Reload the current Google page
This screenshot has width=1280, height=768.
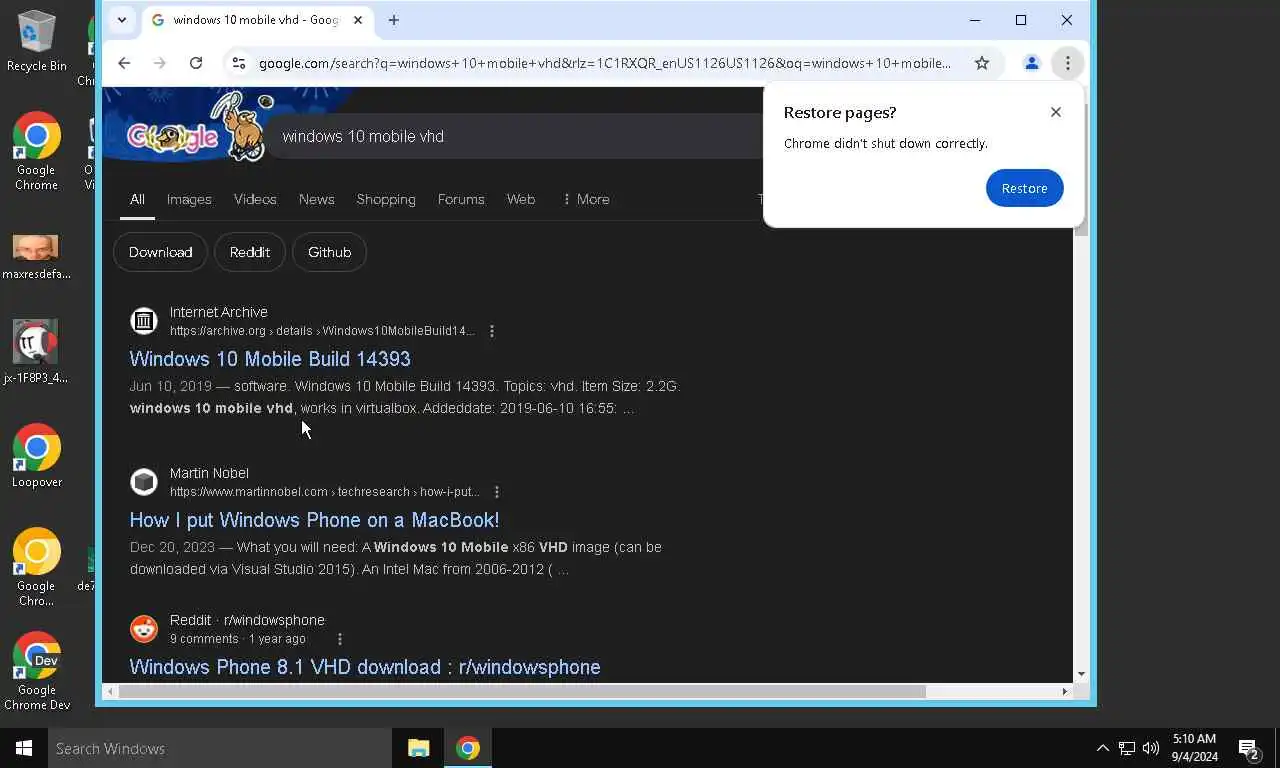pyautogui.click(x=196, y=63)
